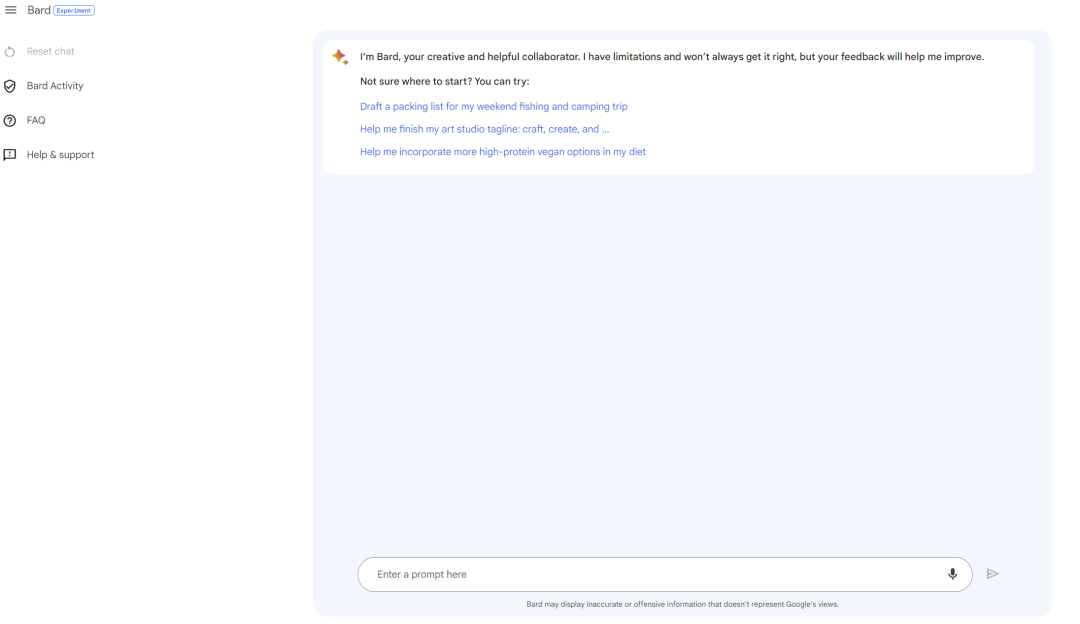Focus the Enter a prompt here field

pyautogui.click(x=650, y=575)
